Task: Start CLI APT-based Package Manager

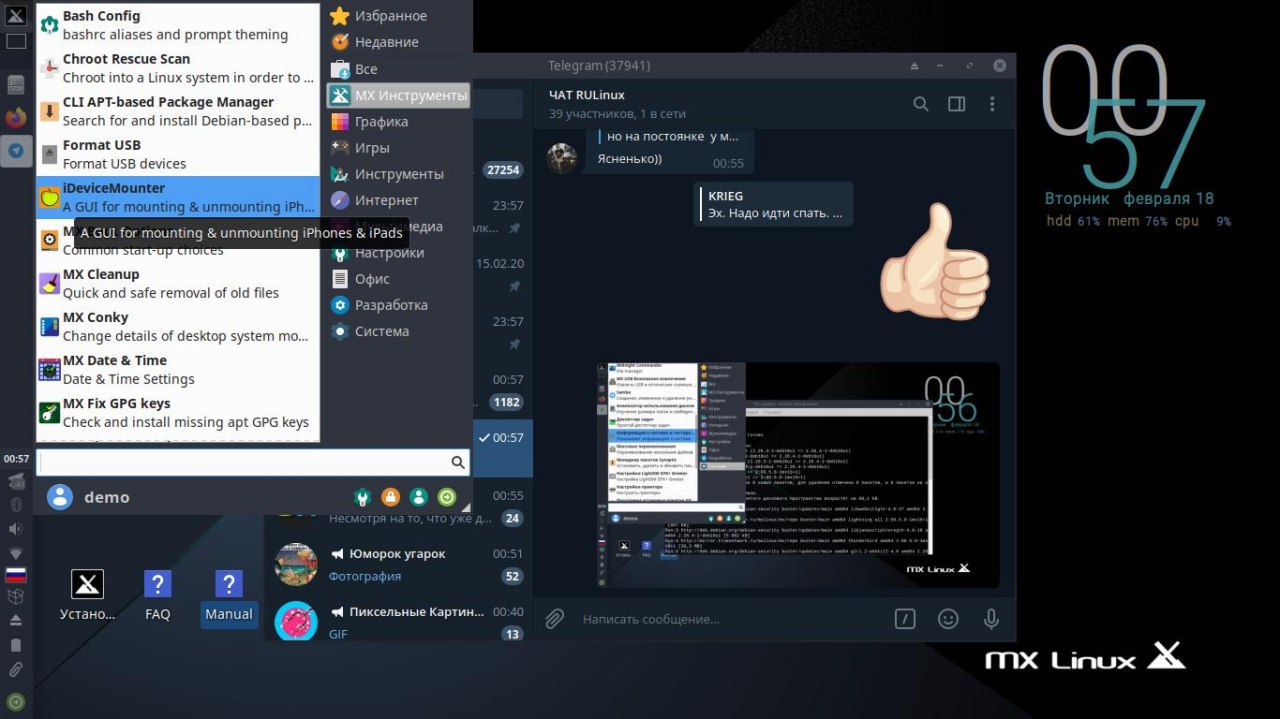Action: pos(178,111)
